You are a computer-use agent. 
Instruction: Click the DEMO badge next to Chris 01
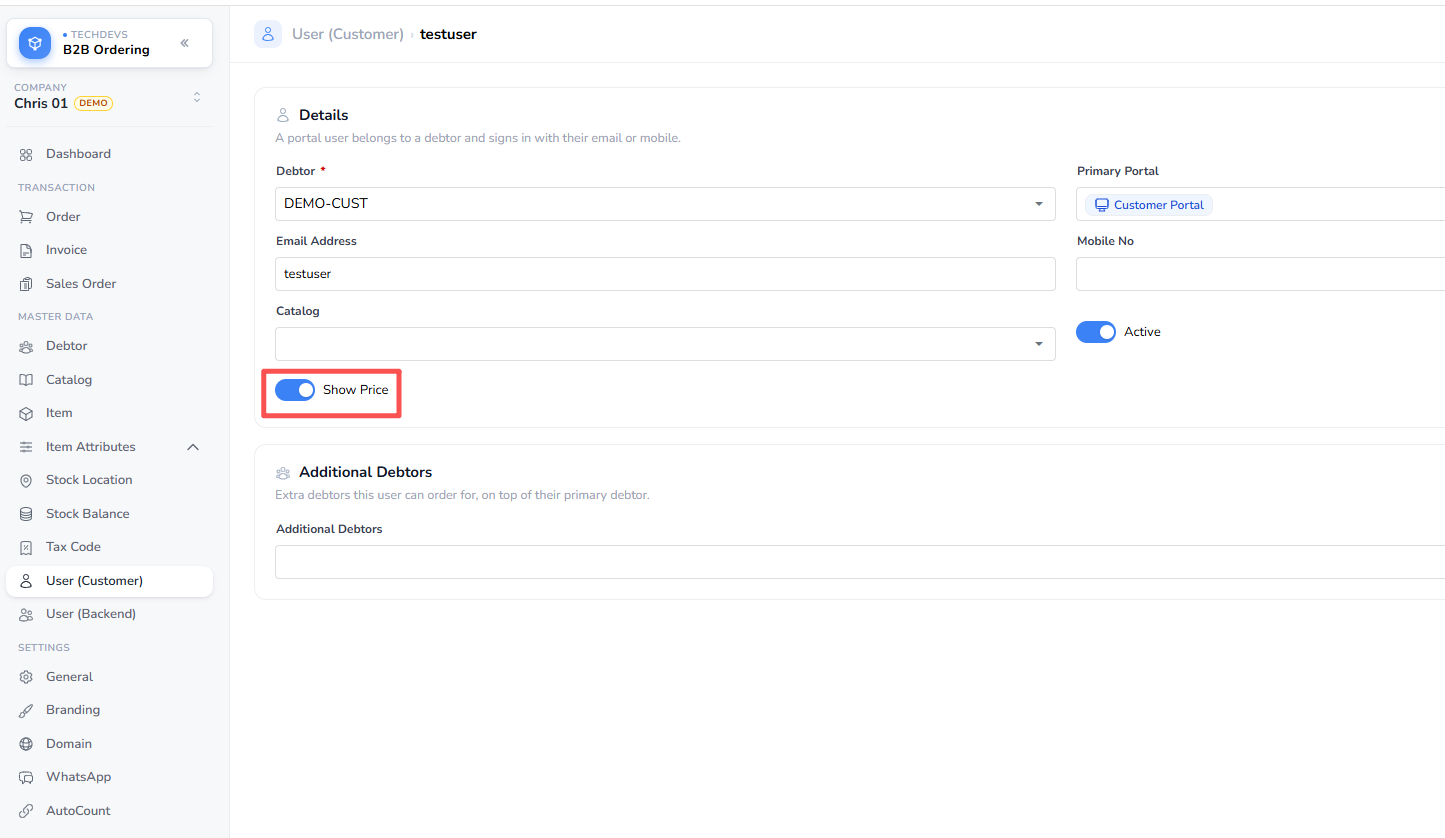tap(93, 103)
